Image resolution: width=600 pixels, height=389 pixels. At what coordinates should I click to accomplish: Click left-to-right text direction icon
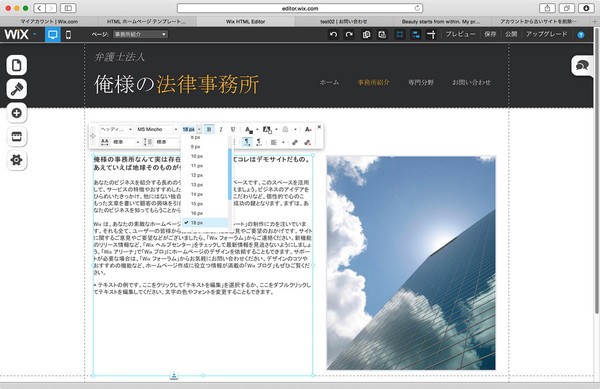[x=247, y=142]
